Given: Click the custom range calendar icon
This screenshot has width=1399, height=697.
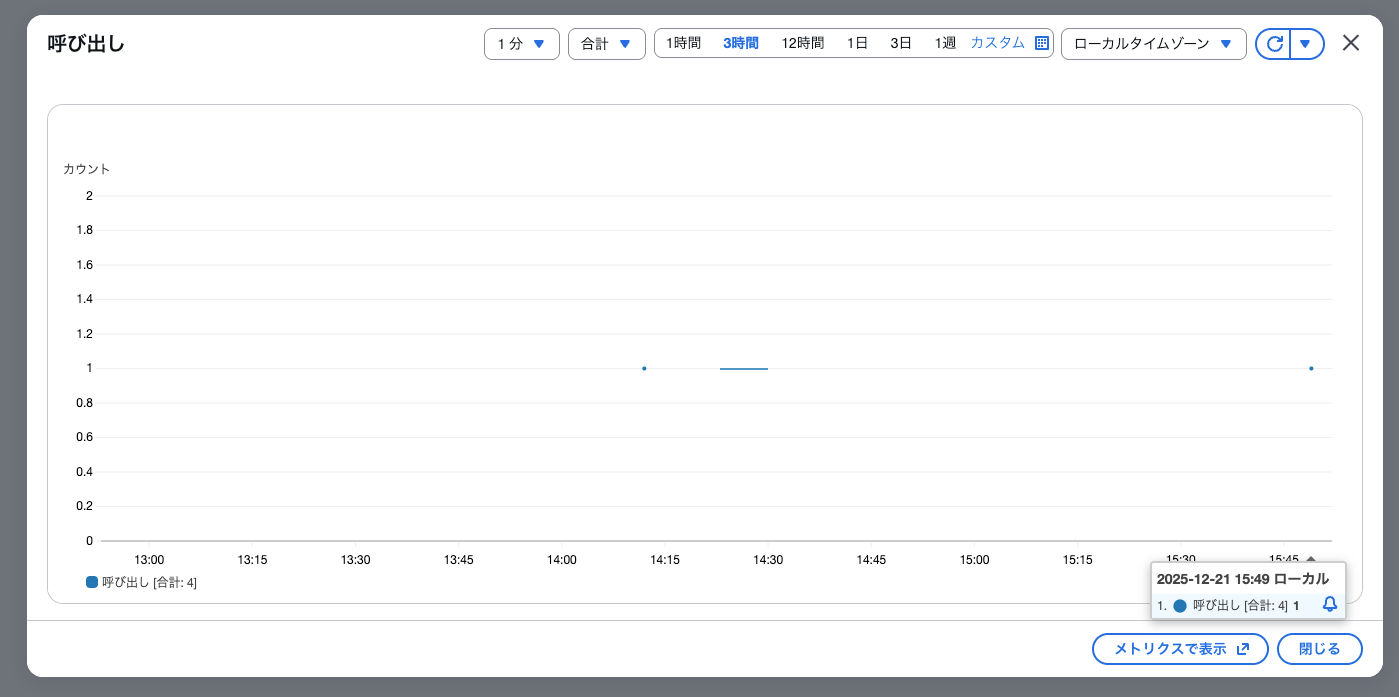Looking at the screenshot, I should point(1041,43).
